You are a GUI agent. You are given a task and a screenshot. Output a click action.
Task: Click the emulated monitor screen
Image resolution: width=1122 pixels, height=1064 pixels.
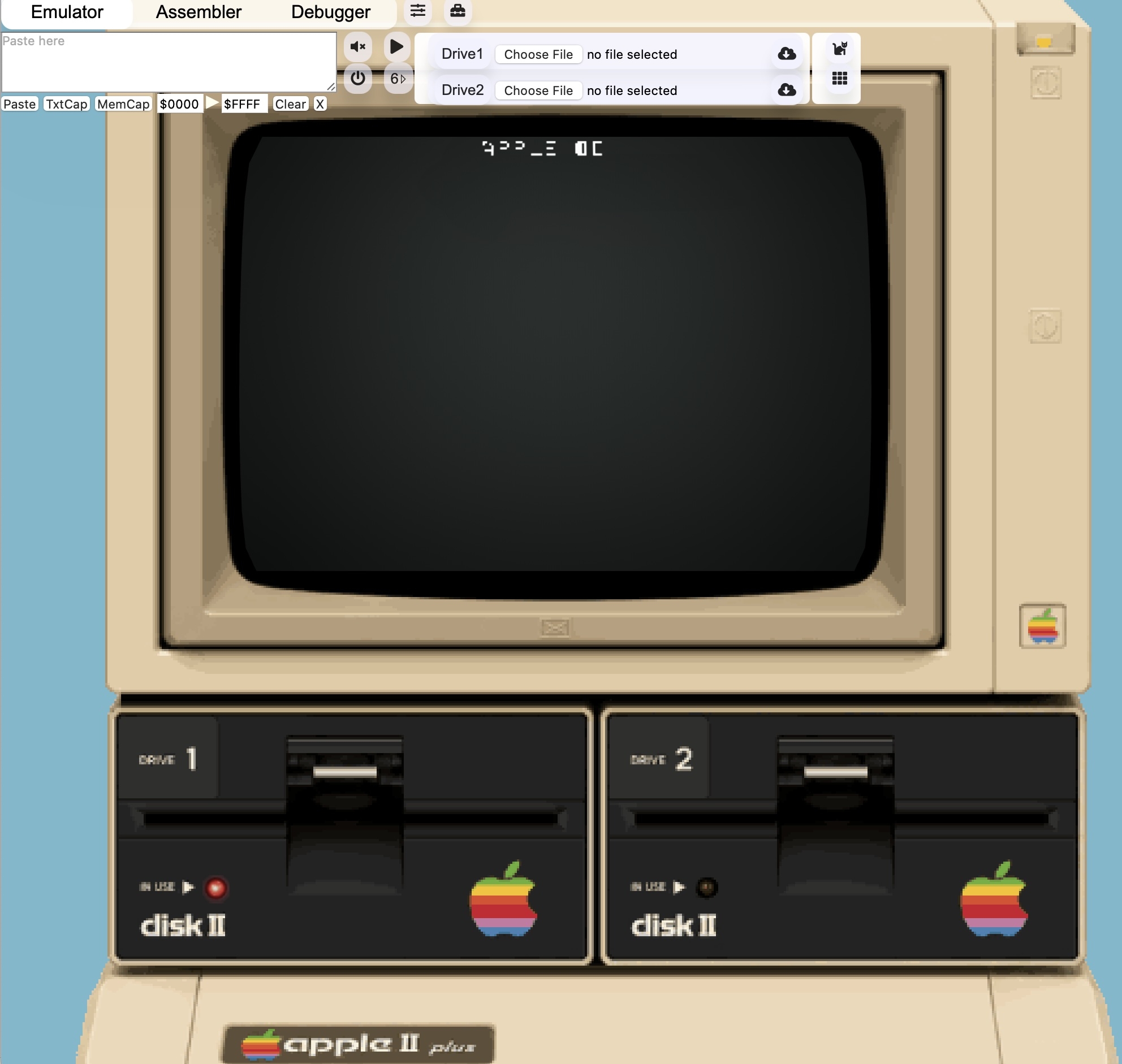[556, 357]
